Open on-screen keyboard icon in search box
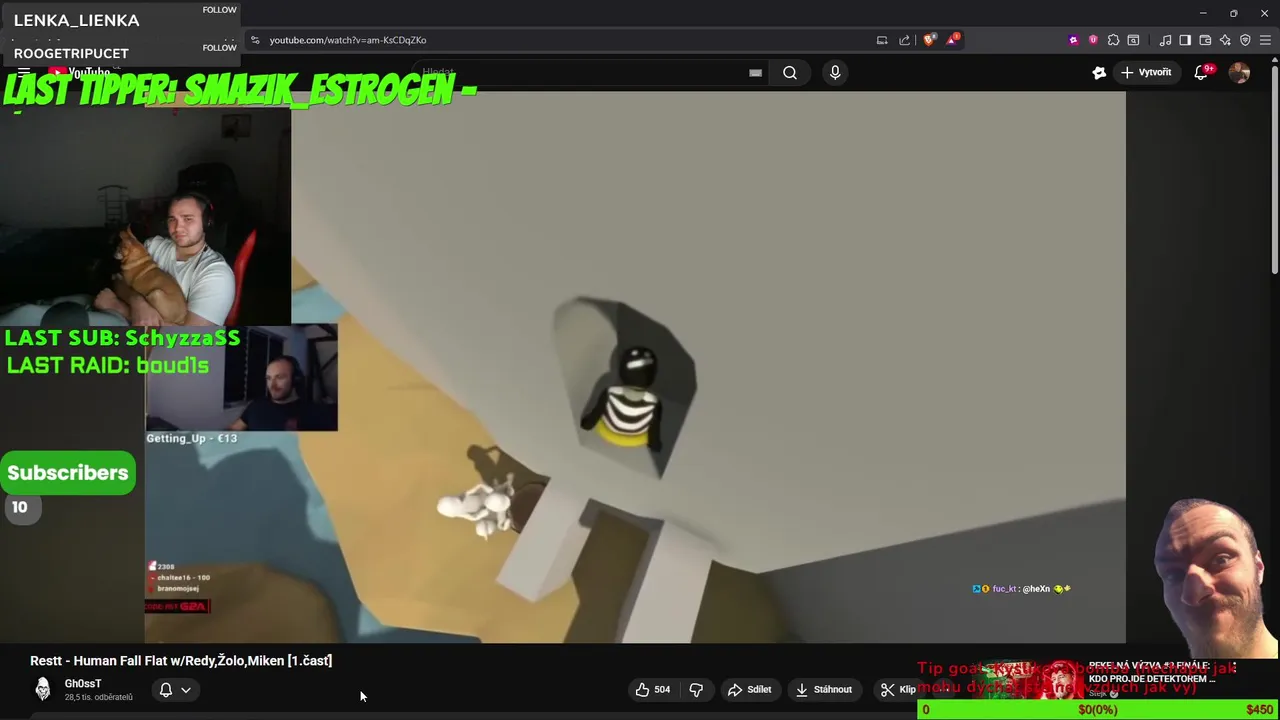Image resolution: width=1280 pixels, height=720 pixels. click(x=755, y=72)
